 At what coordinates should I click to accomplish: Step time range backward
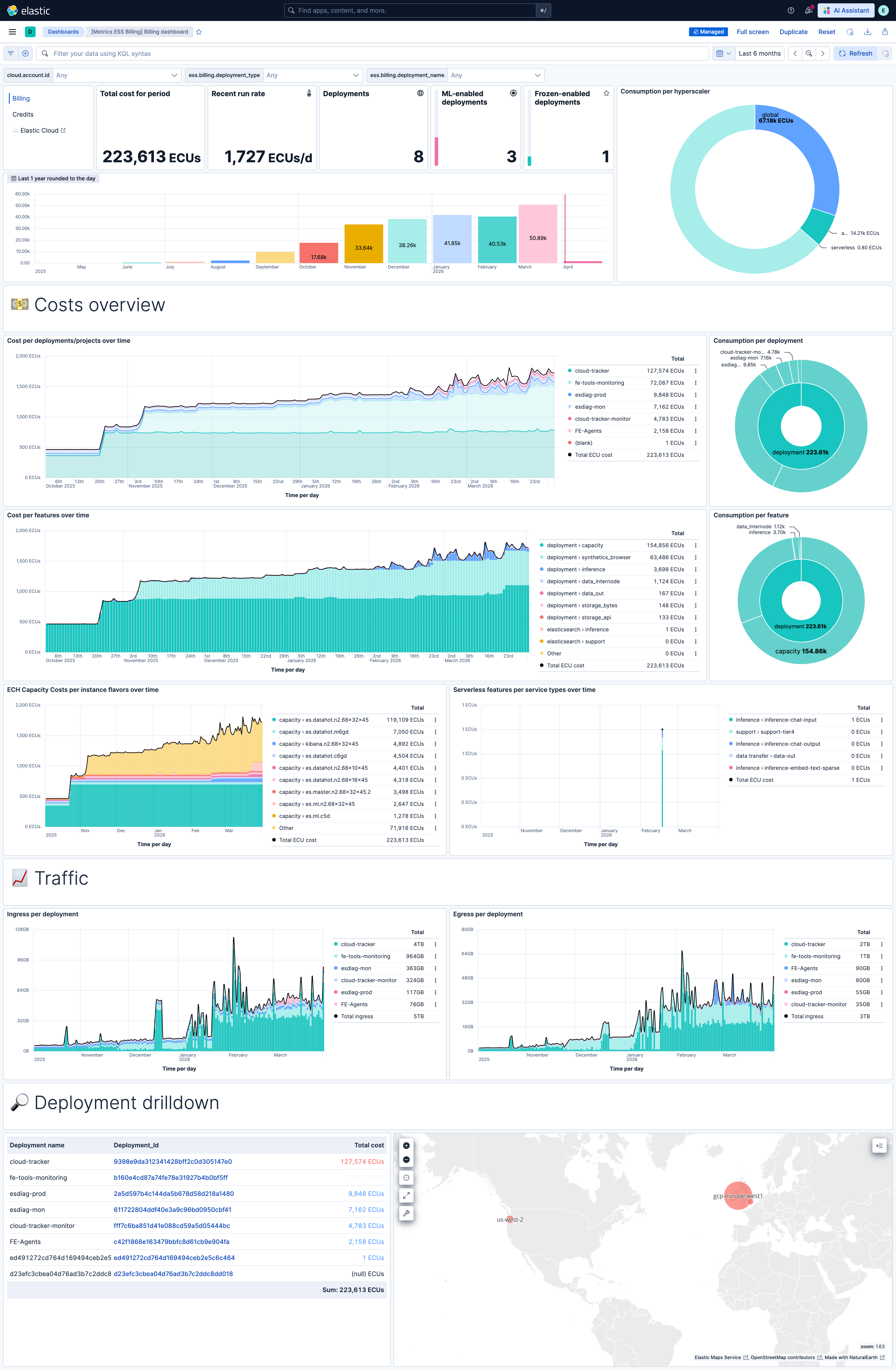pyautogui.click(x=795, y=53)
